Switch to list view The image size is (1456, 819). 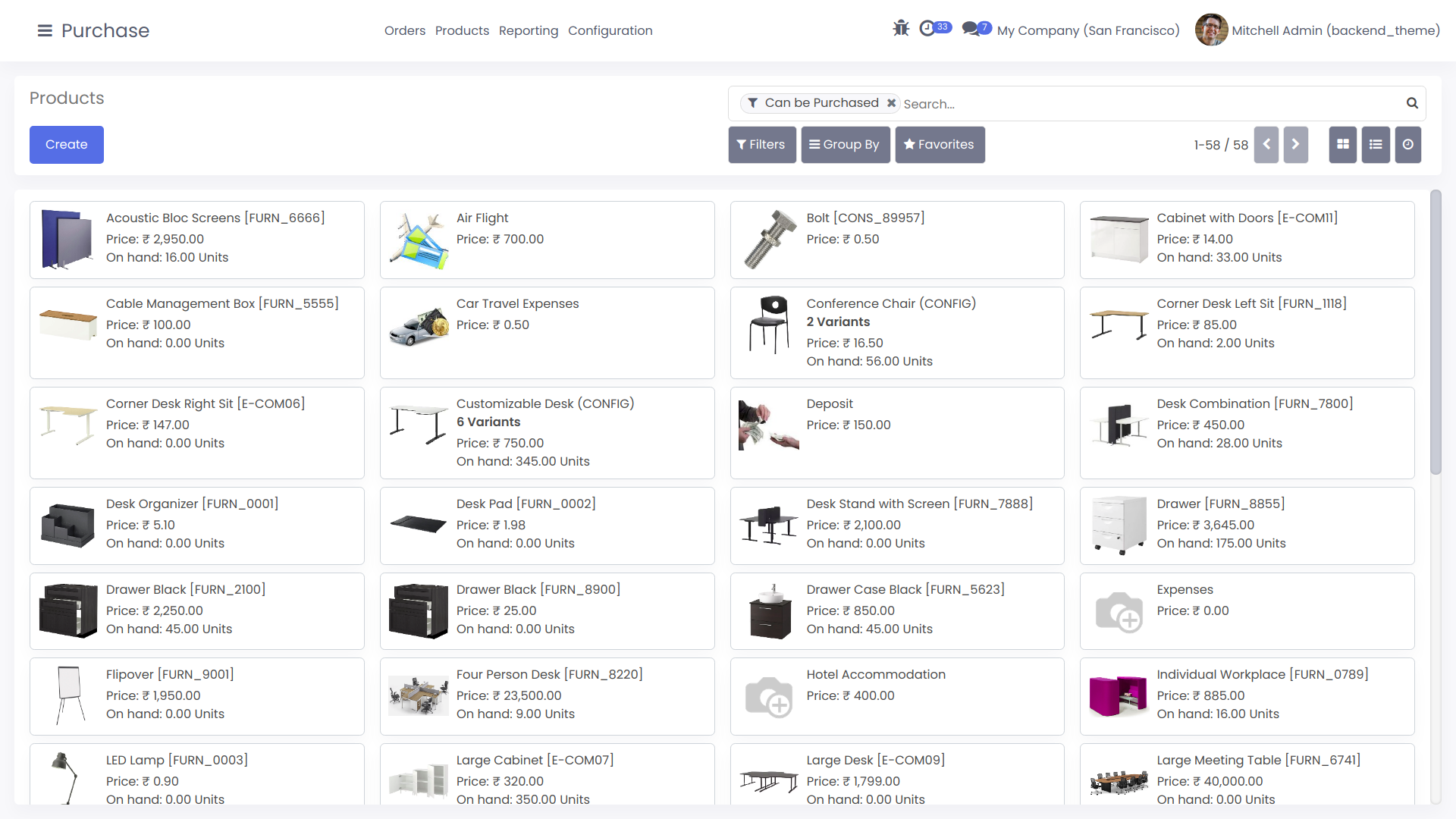[1376, 145]
